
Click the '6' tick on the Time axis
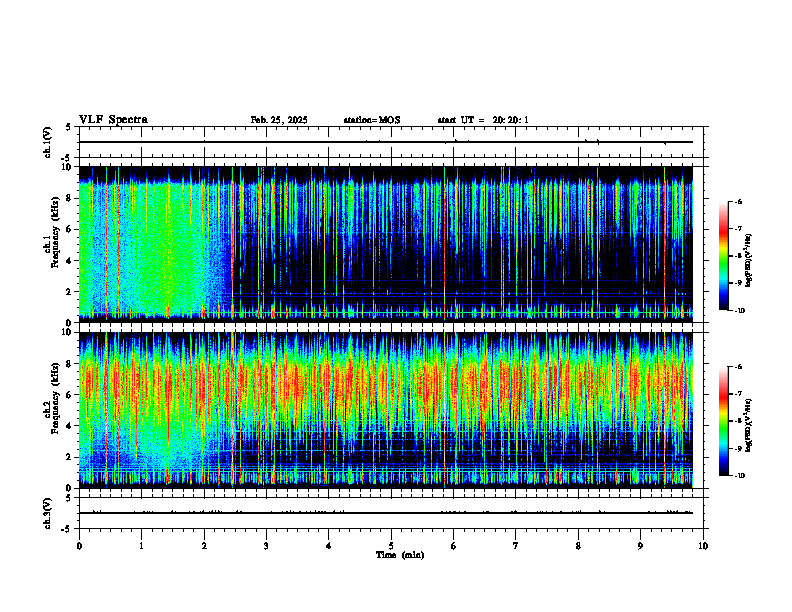coord(454,546)
